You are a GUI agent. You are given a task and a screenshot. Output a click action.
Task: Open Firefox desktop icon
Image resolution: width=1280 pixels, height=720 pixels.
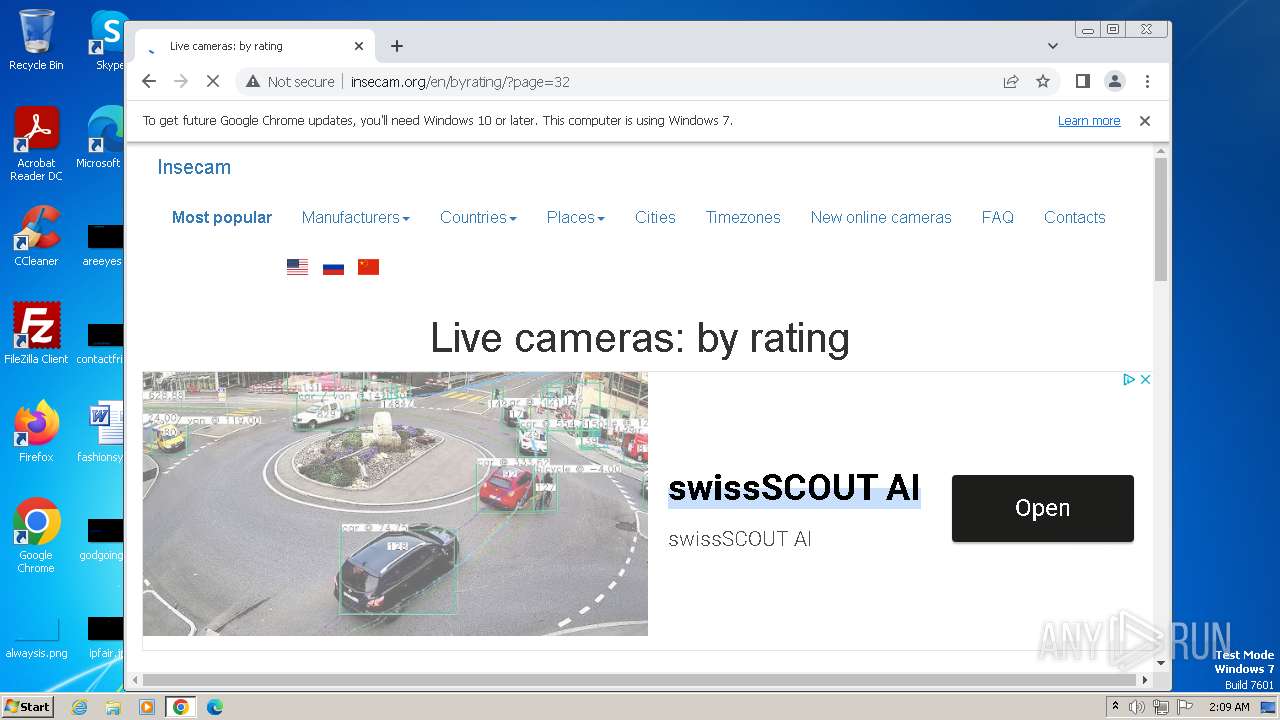[x=36, y=431]
